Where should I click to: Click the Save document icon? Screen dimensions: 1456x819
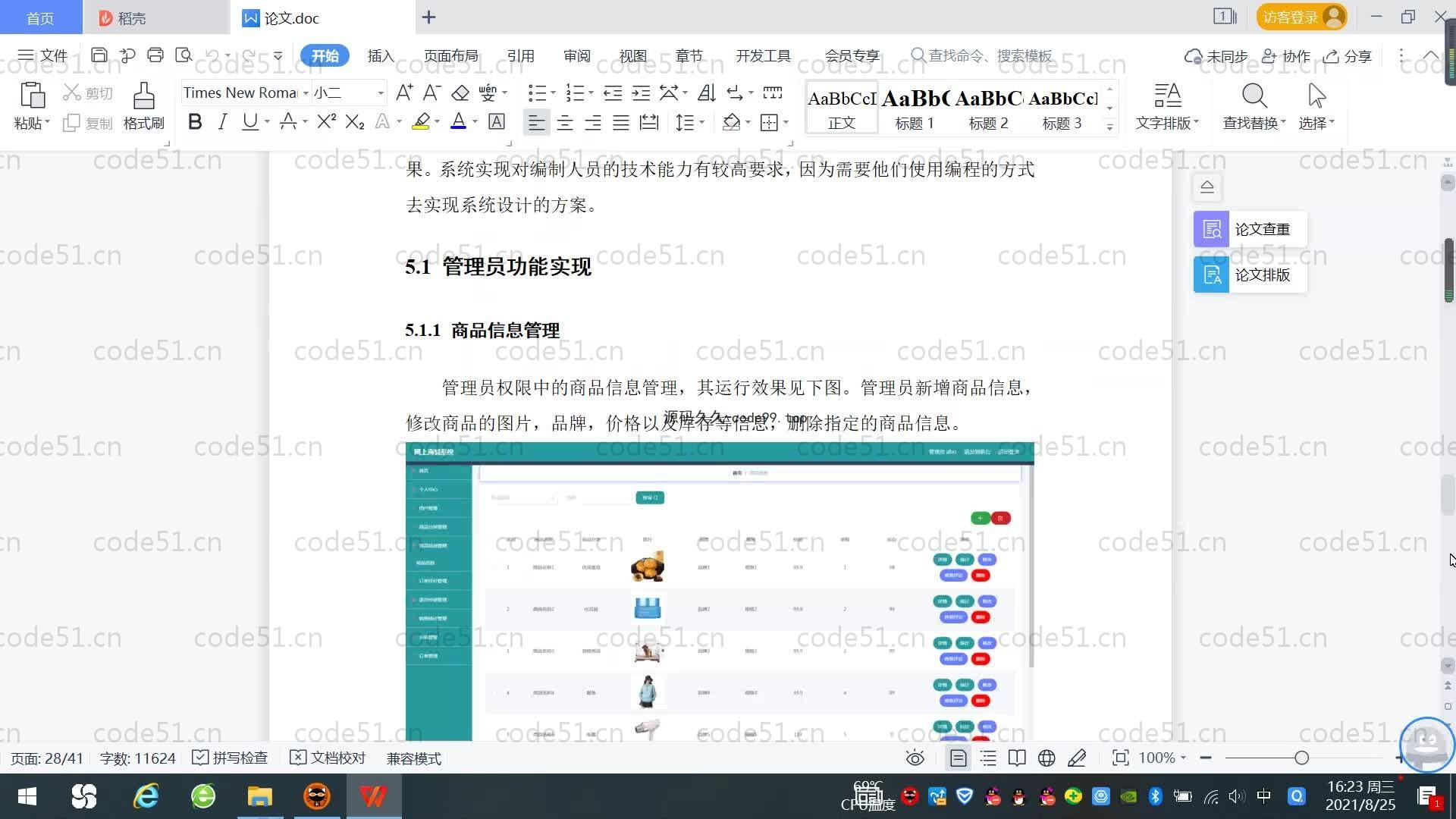[99, 55]
